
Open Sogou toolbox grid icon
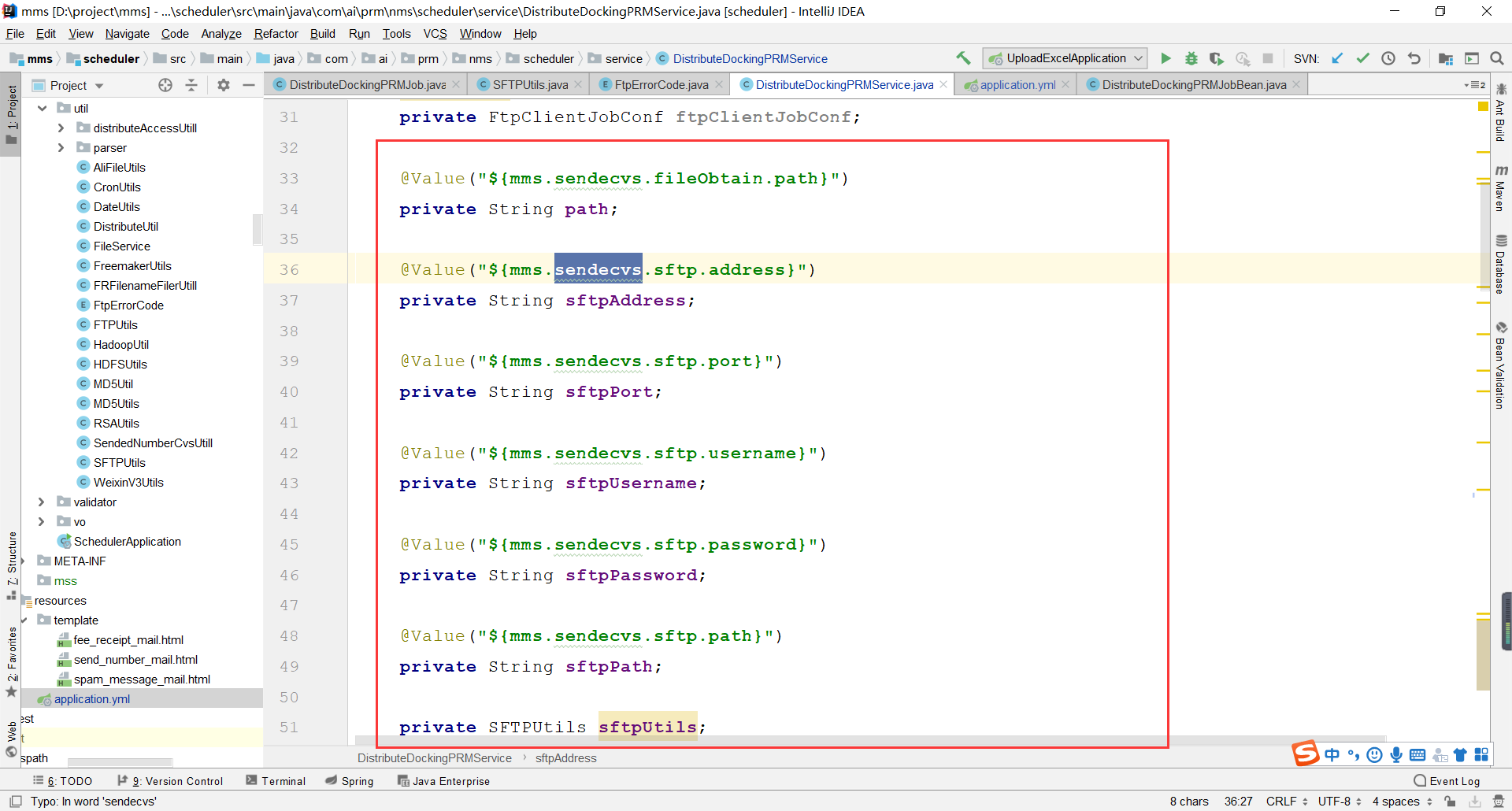click(x=1481, y=755)
